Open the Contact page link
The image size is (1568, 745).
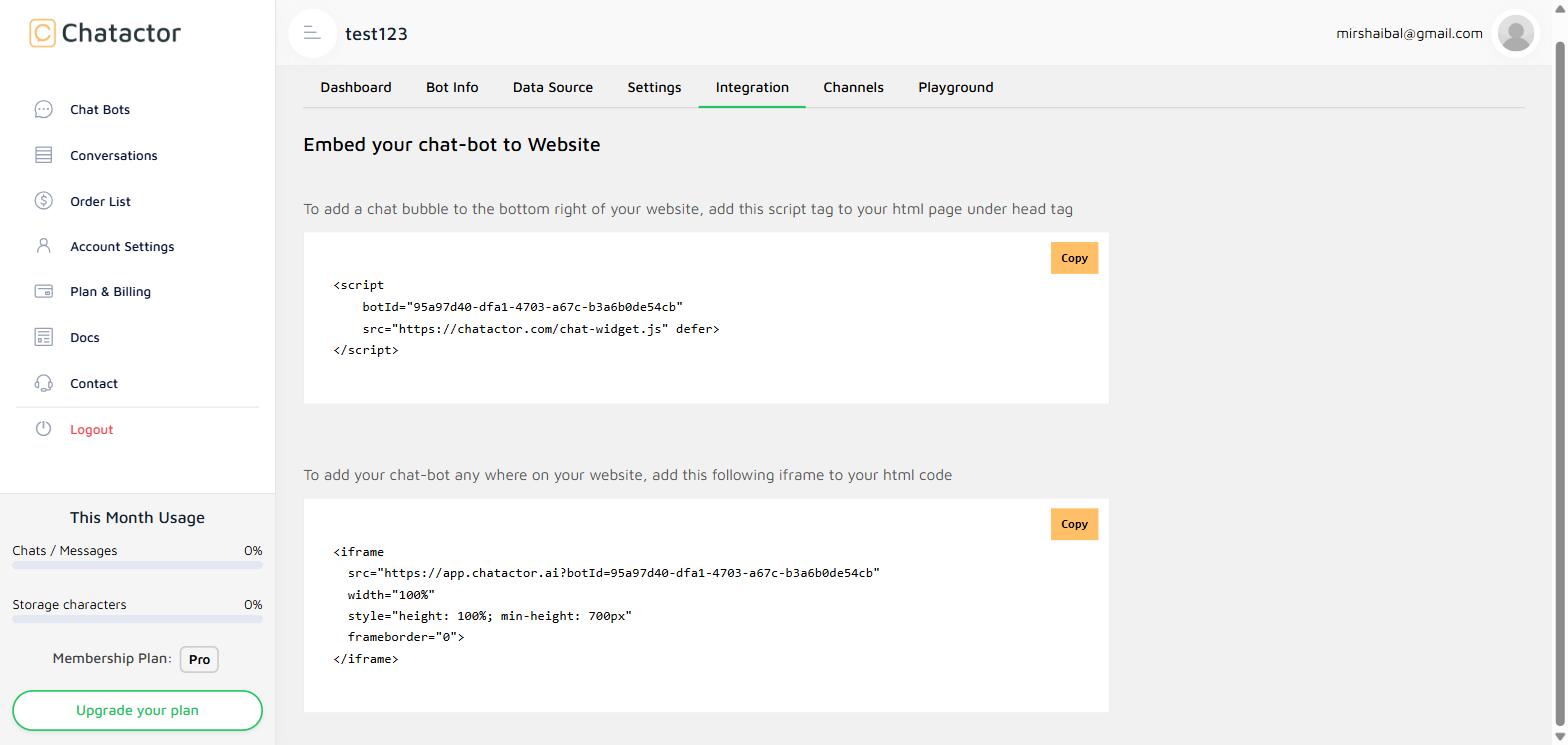pos(94,383)
